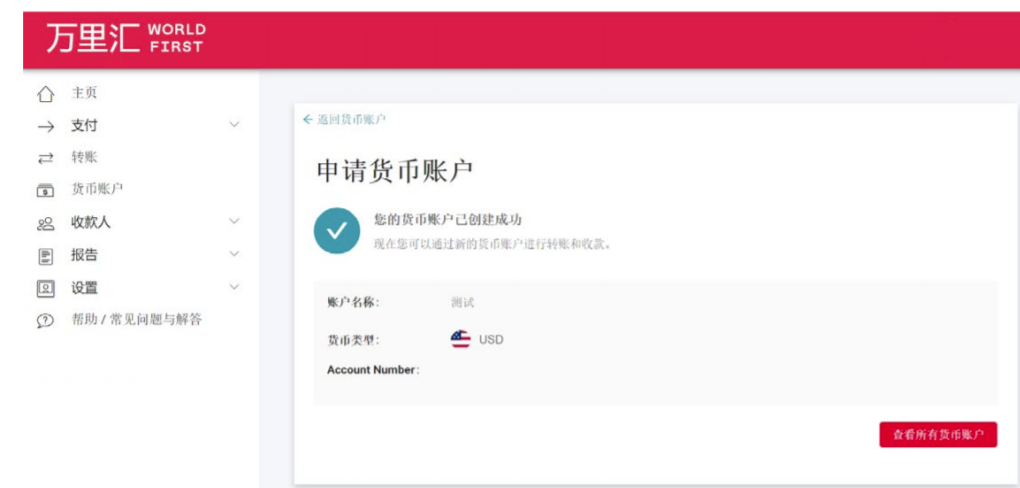The height and width of the screenshot is (488, 1020).
Task: Open 帮助 / 常见问题与解答 page
Action: (x=136, y=320)
